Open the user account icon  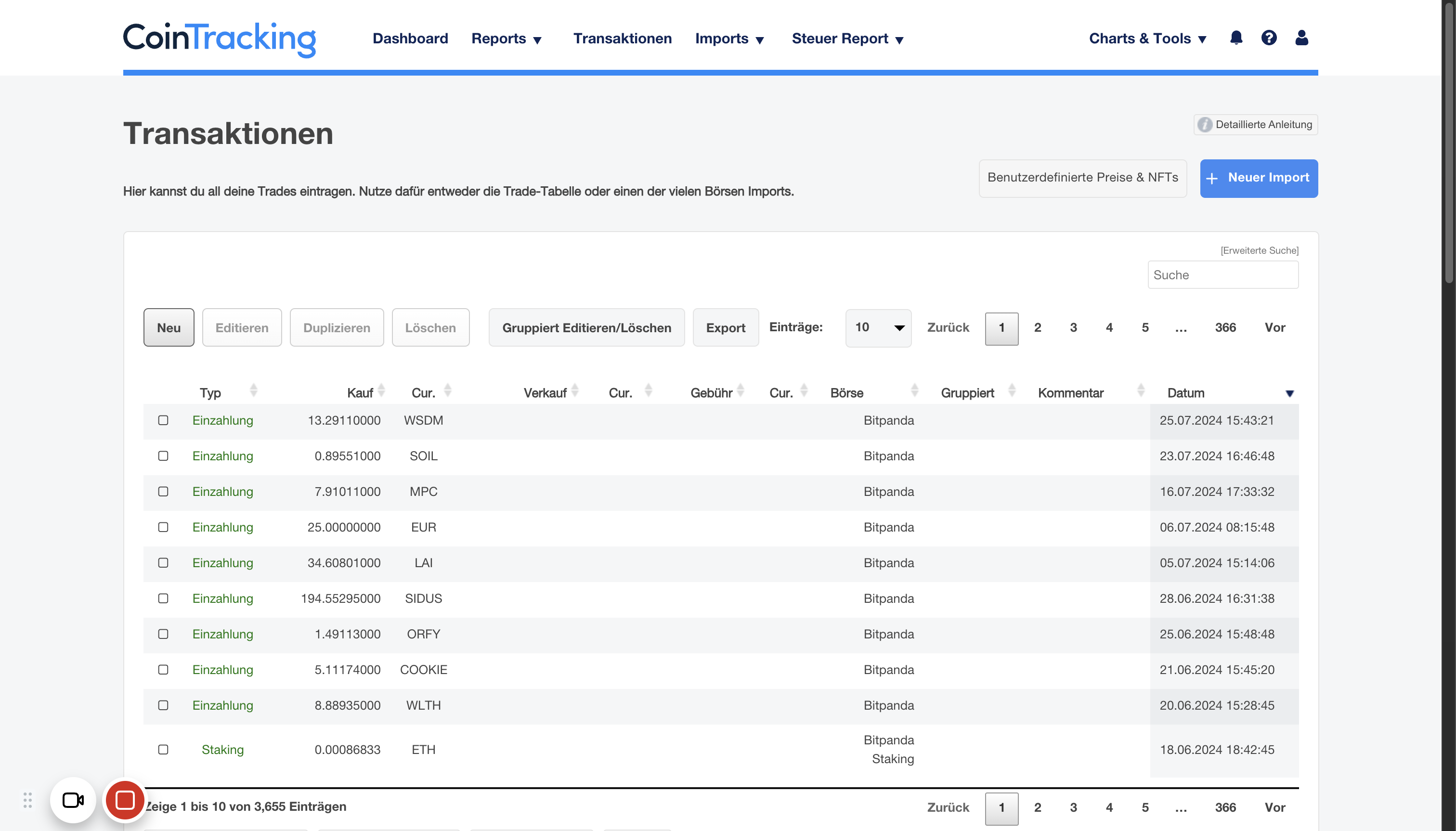pyautogui.click(x=1301, y=38)
